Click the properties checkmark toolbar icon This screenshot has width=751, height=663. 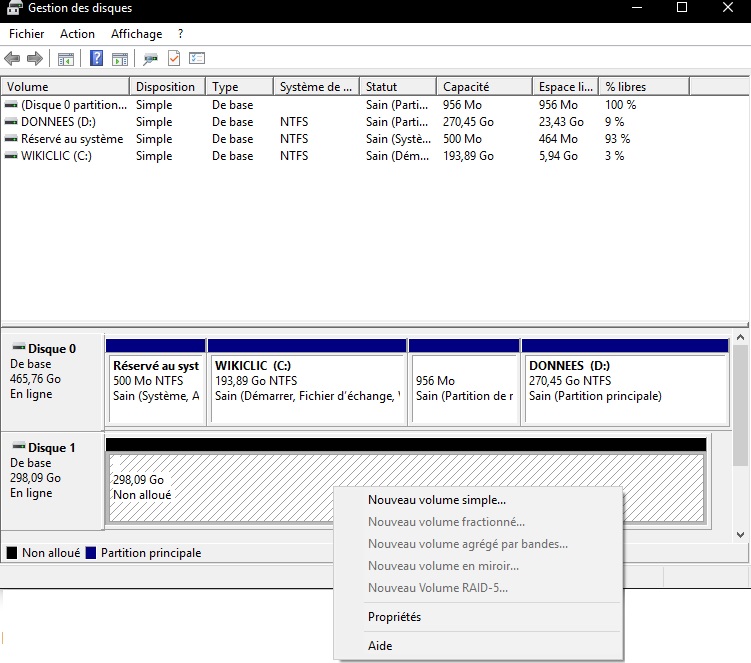[x=174, y=58]
